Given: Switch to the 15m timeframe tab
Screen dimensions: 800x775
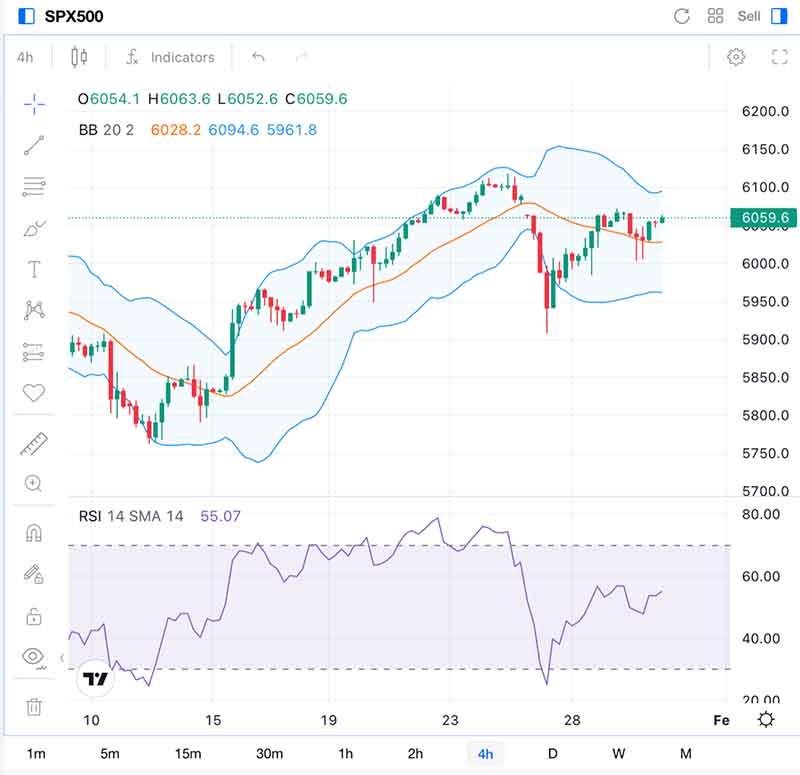Looking at the screenshot, I should [188, 753].
